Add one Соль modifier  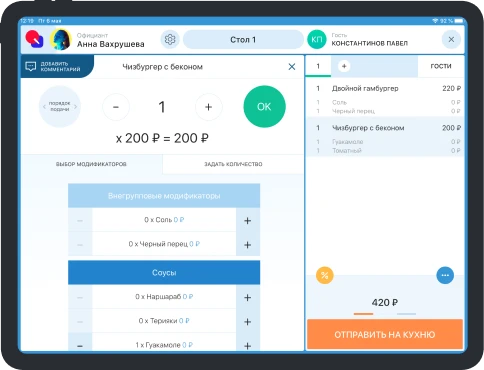tap(248, 220)
